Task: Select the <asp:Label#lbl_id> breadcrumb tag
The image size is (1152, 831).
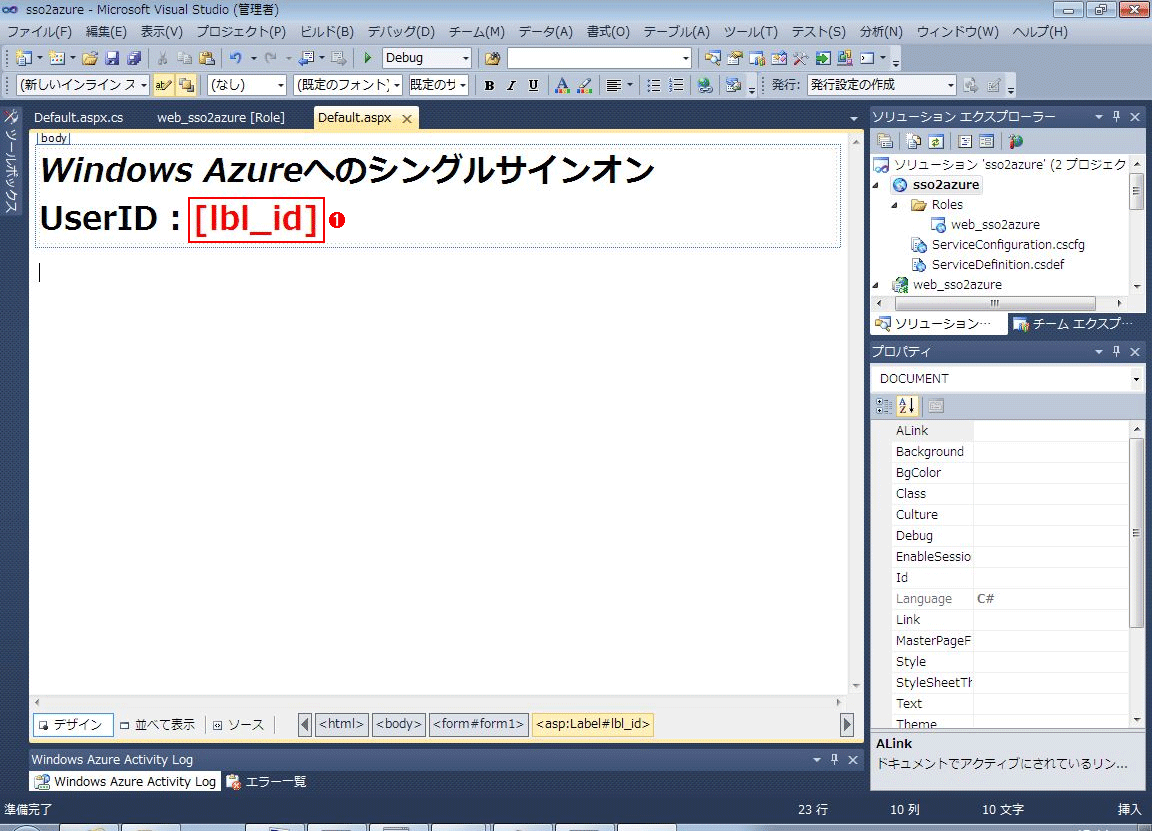Action: click(593, 724)
